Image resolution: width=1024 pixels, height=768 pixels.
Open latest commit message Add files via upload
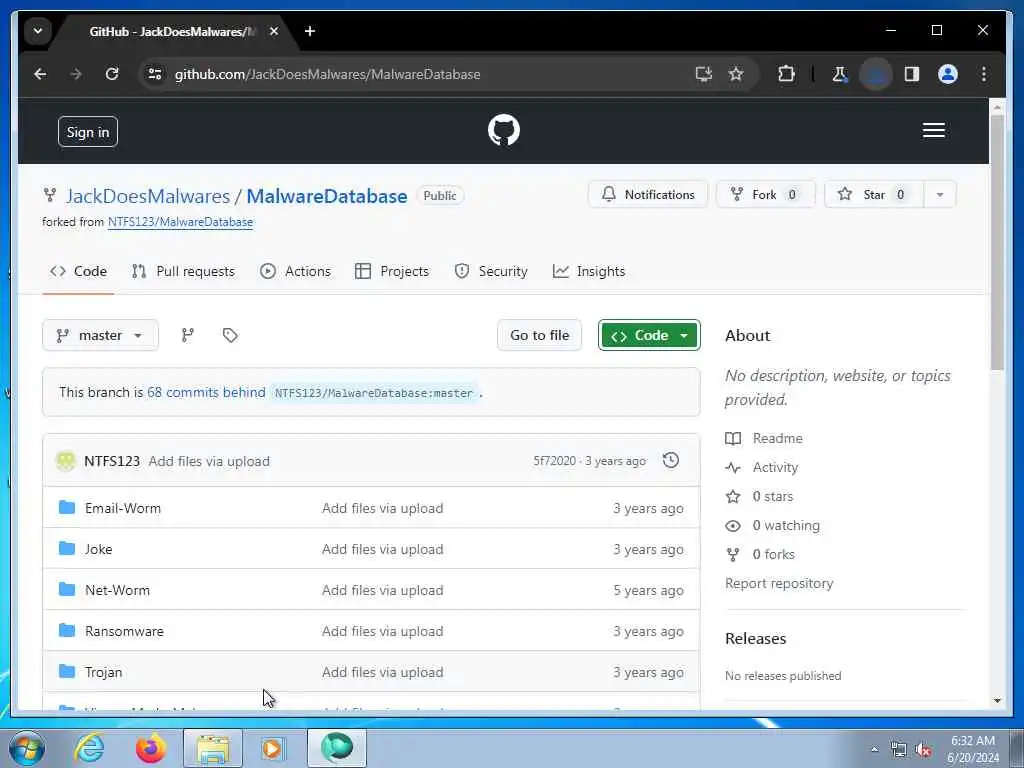(x=209, y=461)
